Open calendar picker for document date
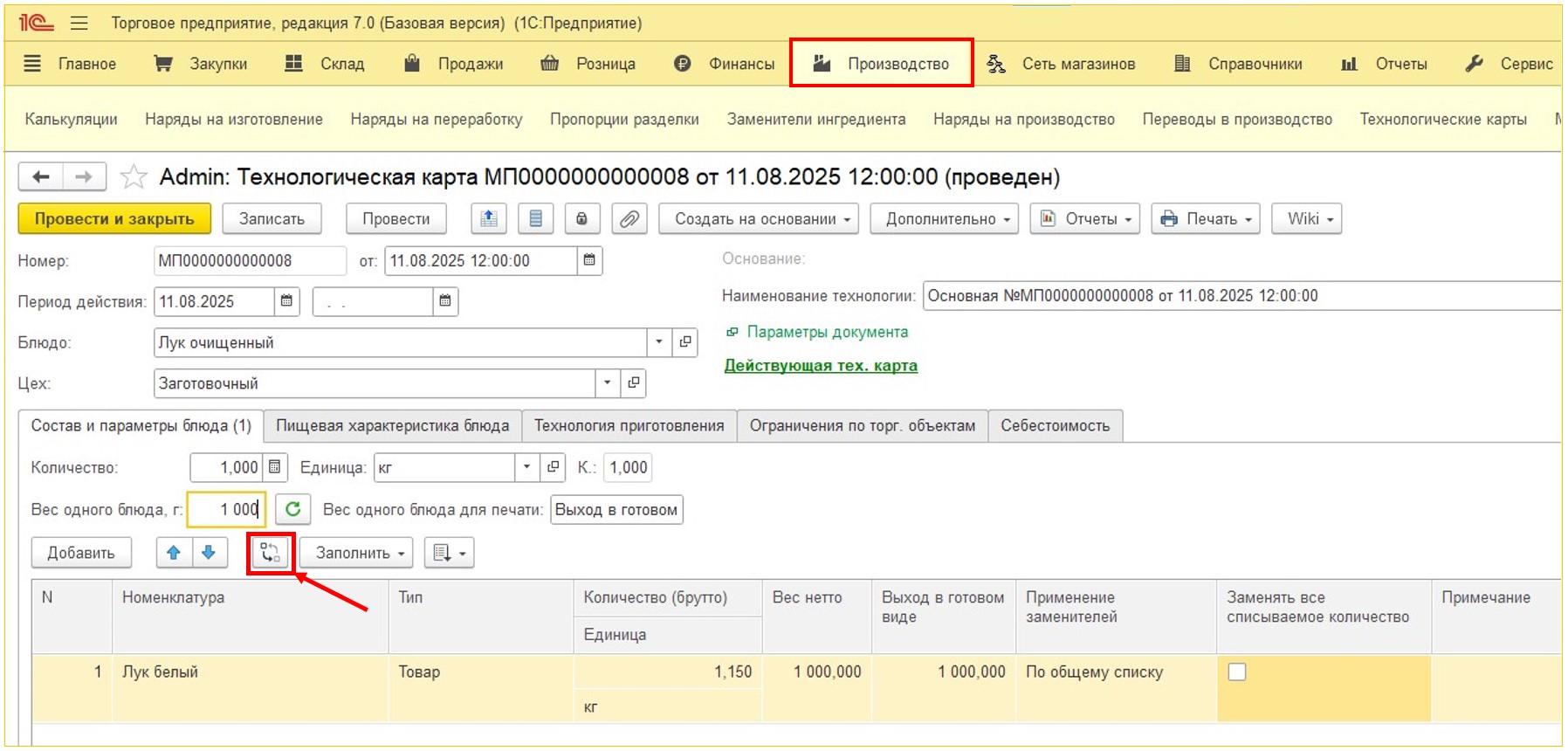This screenshot has width=1568, height=751. (589, 260)
